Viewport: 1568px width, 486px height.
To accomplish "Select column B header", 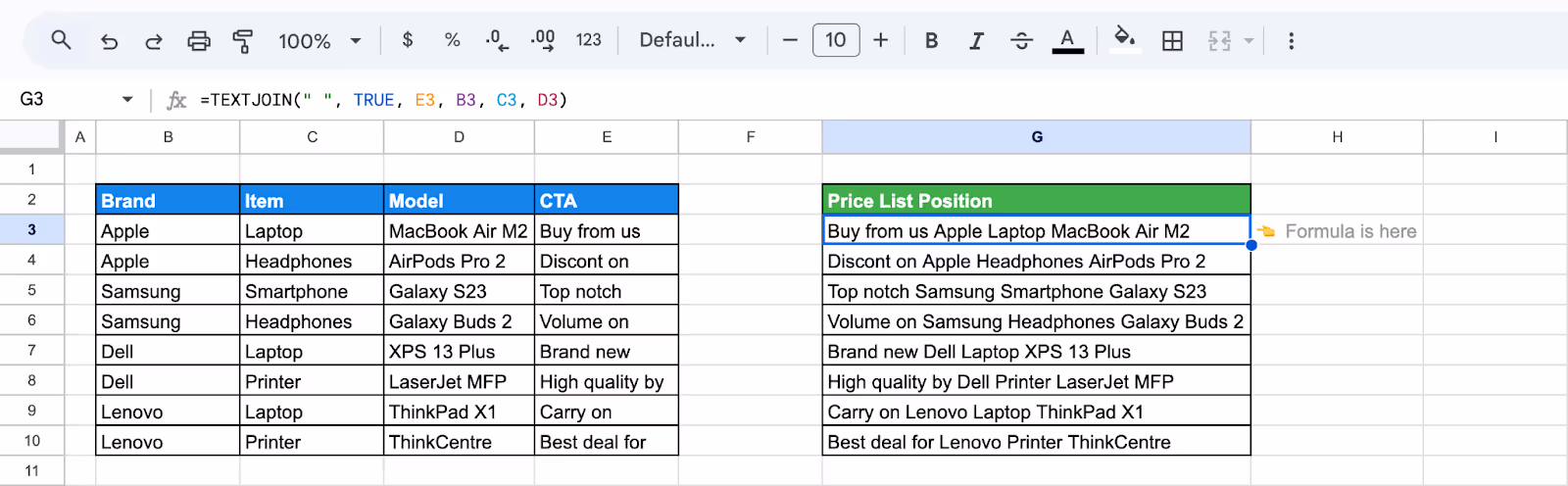I will [168, 137].
